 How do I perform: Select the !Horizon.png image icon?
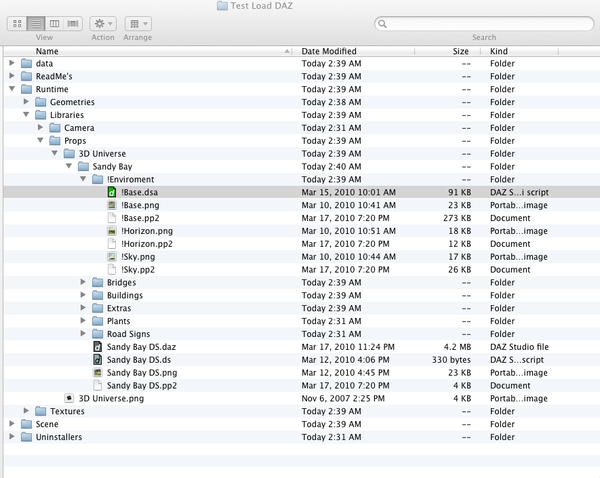(x=112, y=231)
